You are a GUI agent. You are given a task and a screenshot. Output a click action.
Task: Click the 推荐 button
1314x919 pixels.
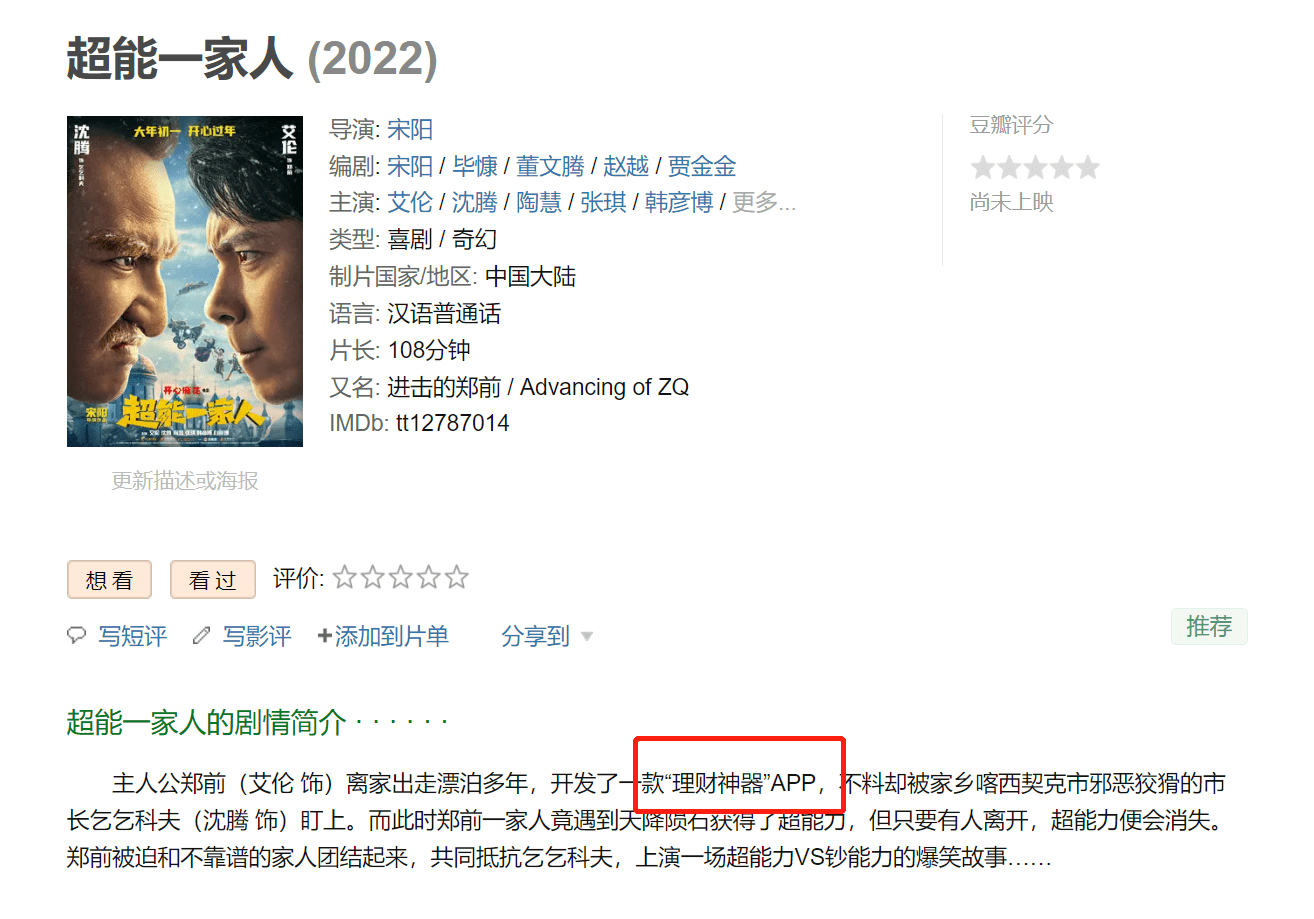[1209, 626]
